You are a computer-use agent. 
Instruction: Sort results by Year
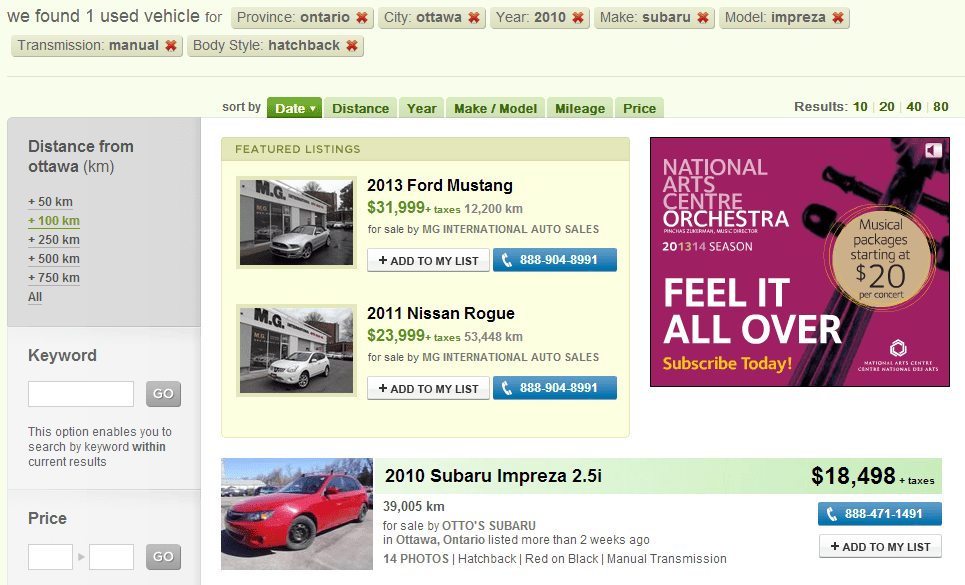point(421,108)
